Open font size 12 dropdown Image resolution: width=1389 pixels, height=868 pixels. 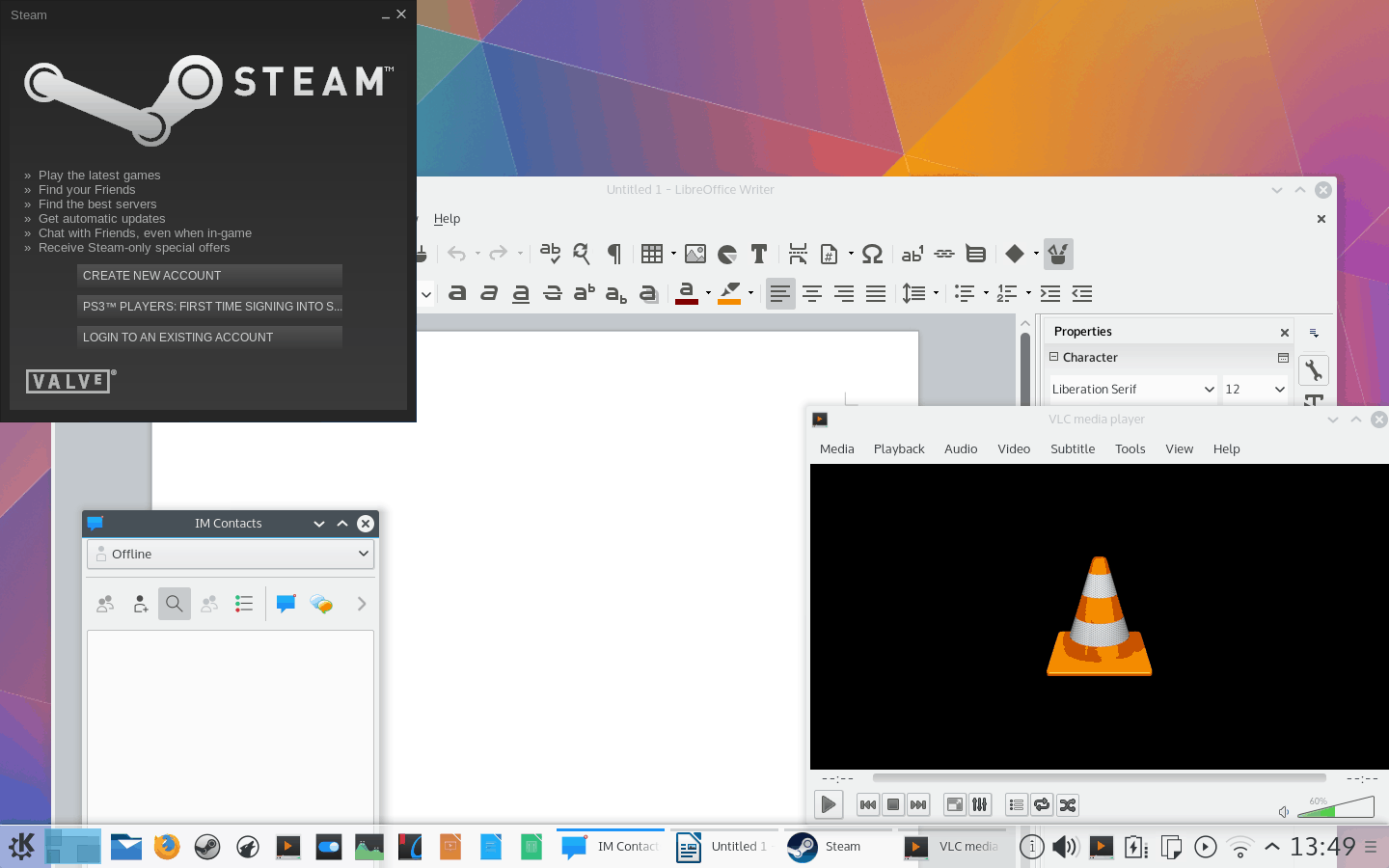click(x=1279, y=390)
